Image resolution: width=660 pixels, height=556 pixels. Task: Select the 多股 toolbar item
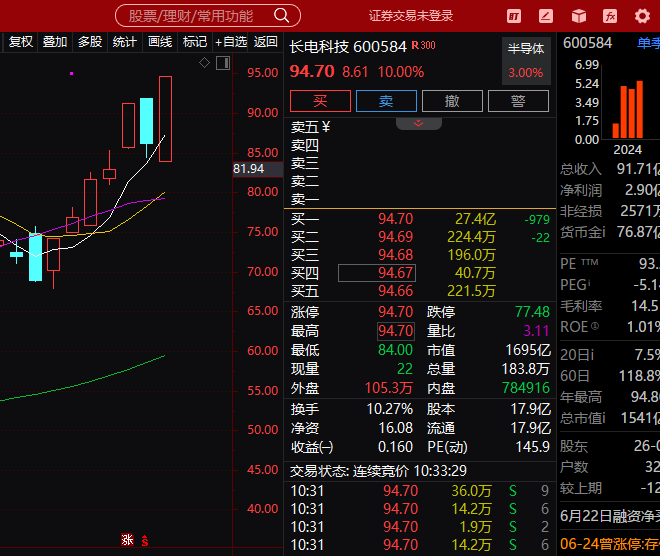point(90,42)
